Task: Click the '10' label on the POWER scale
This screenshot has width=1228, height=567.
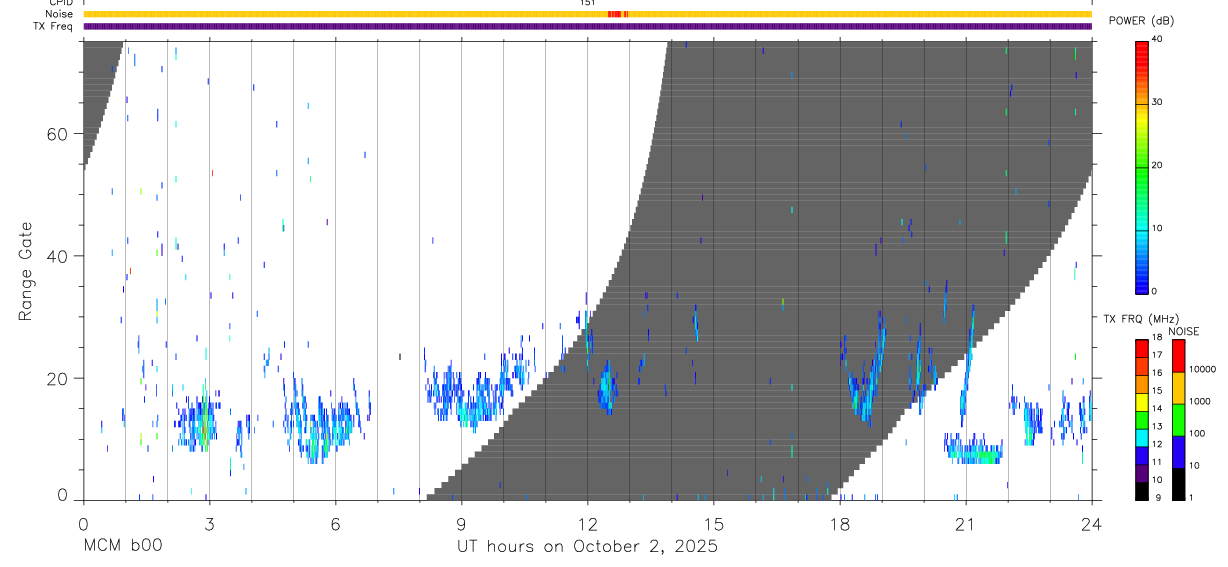Action: 1157,229
